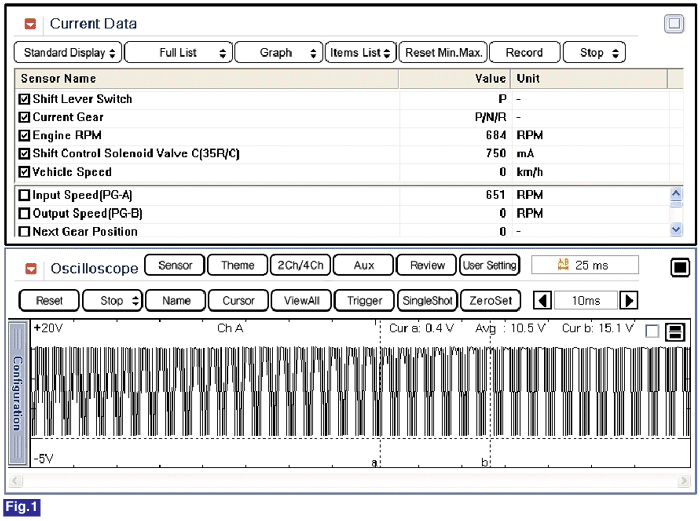
Task: Switch 2Ch/4Ch channel mode
Action: point(300,265)
